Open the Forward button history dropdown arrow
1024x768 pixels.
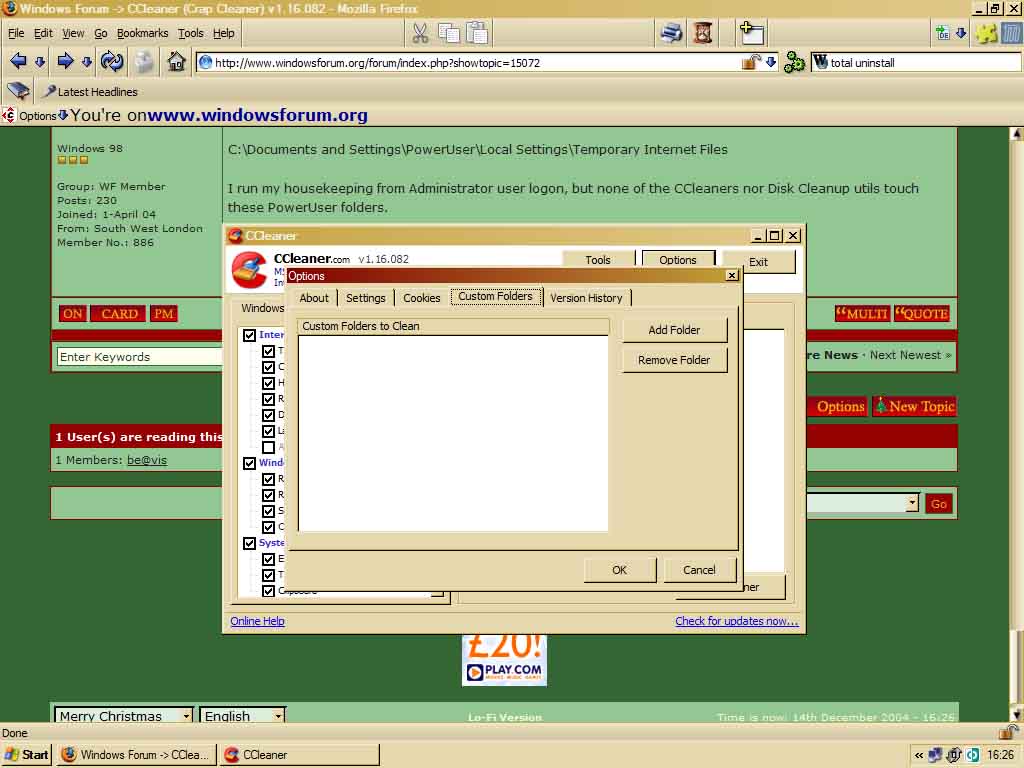pyautogui.click(x=86, y=62)
